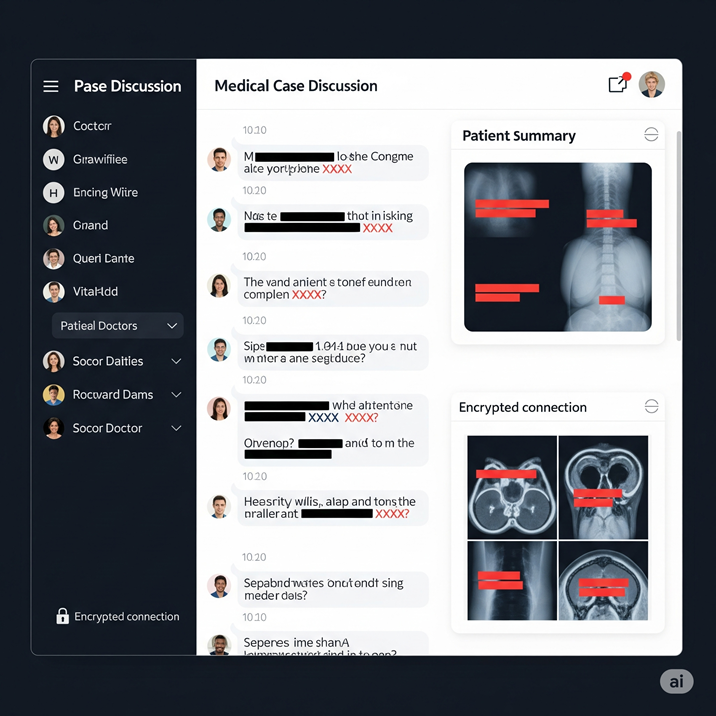The image size is (716, 716).
Task: Click the Encrypted connection panel heading
Action: pos(522,407)
